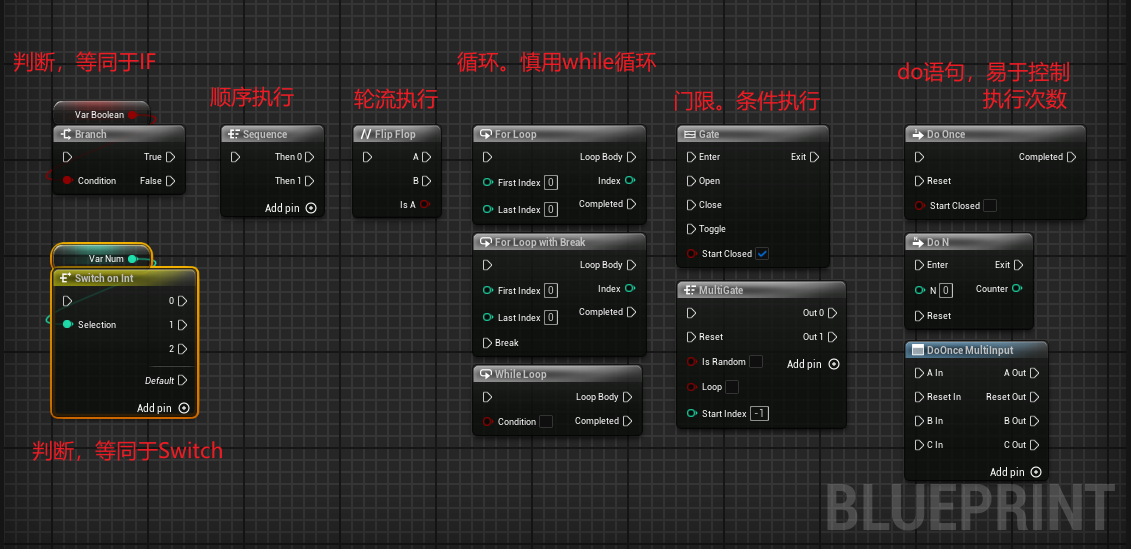Select the Var Num variable node

coord(100,259)
